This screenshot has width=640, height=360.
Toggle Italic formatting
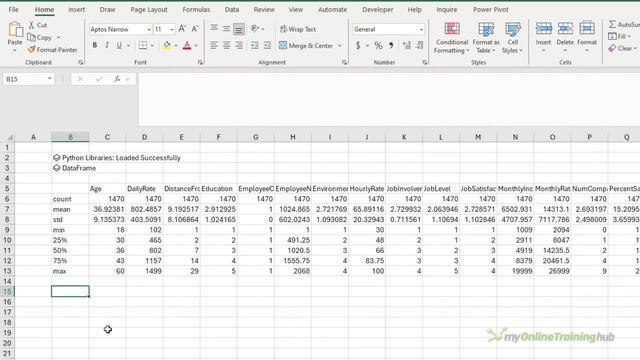(x=107, y=45)
